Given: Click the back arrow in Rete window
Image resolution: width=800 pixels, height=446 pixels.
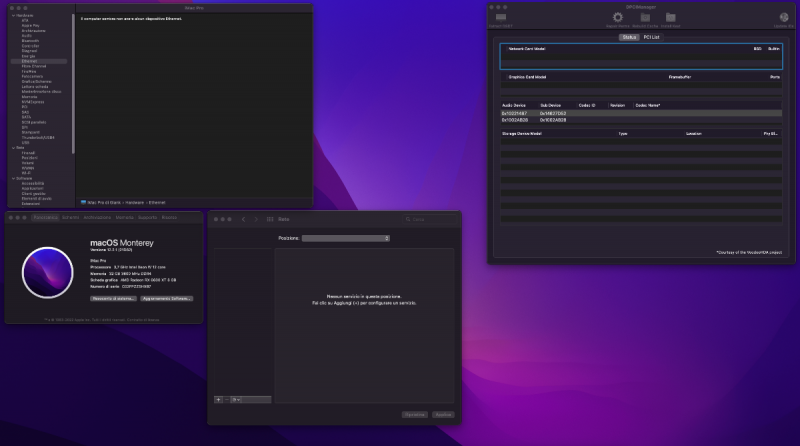Looking at the screenshot, I should click(x=243, y=219).
